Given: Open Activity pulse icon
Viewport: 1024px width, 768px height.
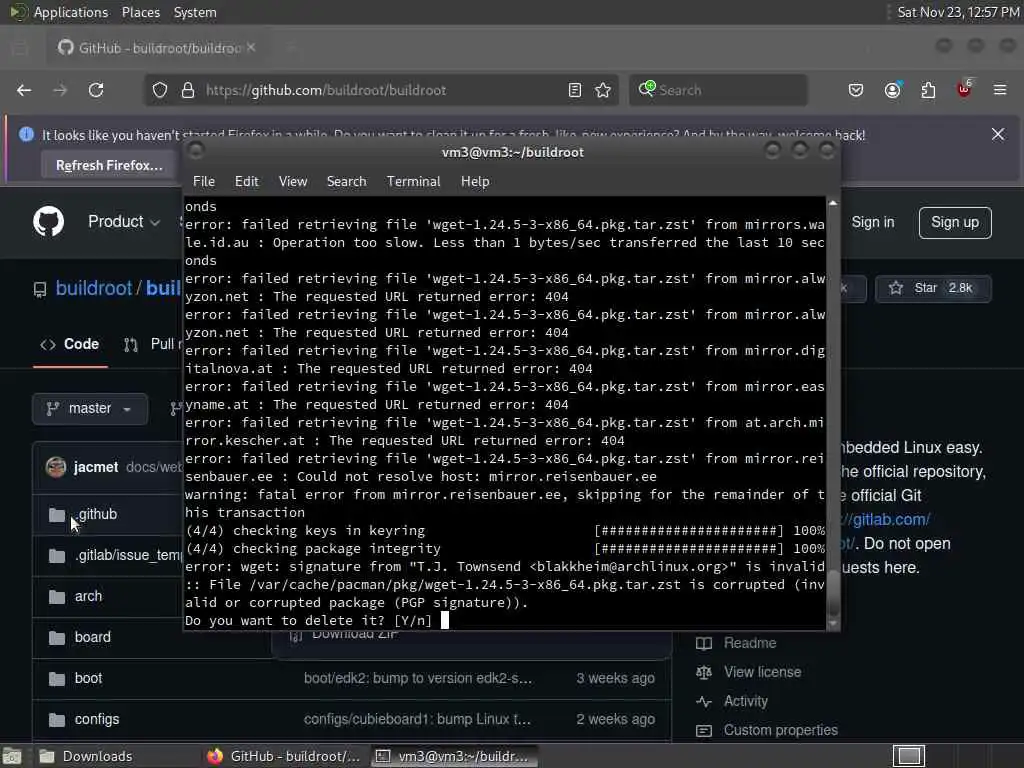Looking at the screenshot, I should click(704, 701).
